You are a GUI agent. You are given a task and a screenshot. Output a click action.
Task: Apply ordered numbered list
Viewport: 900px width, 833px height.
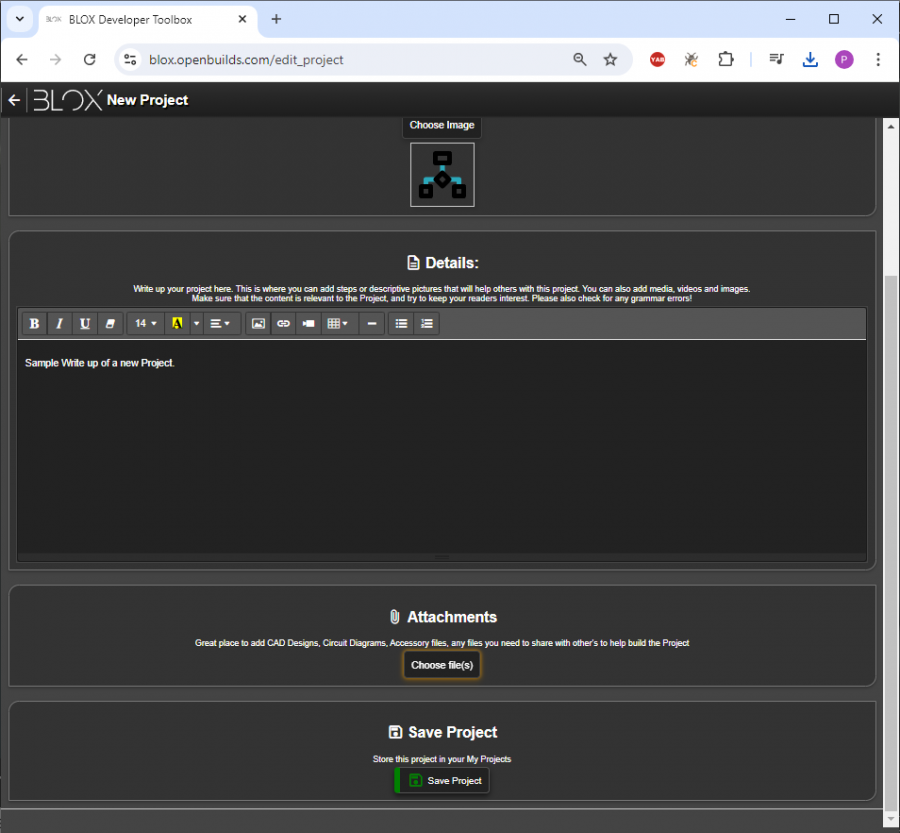(427, 324)
